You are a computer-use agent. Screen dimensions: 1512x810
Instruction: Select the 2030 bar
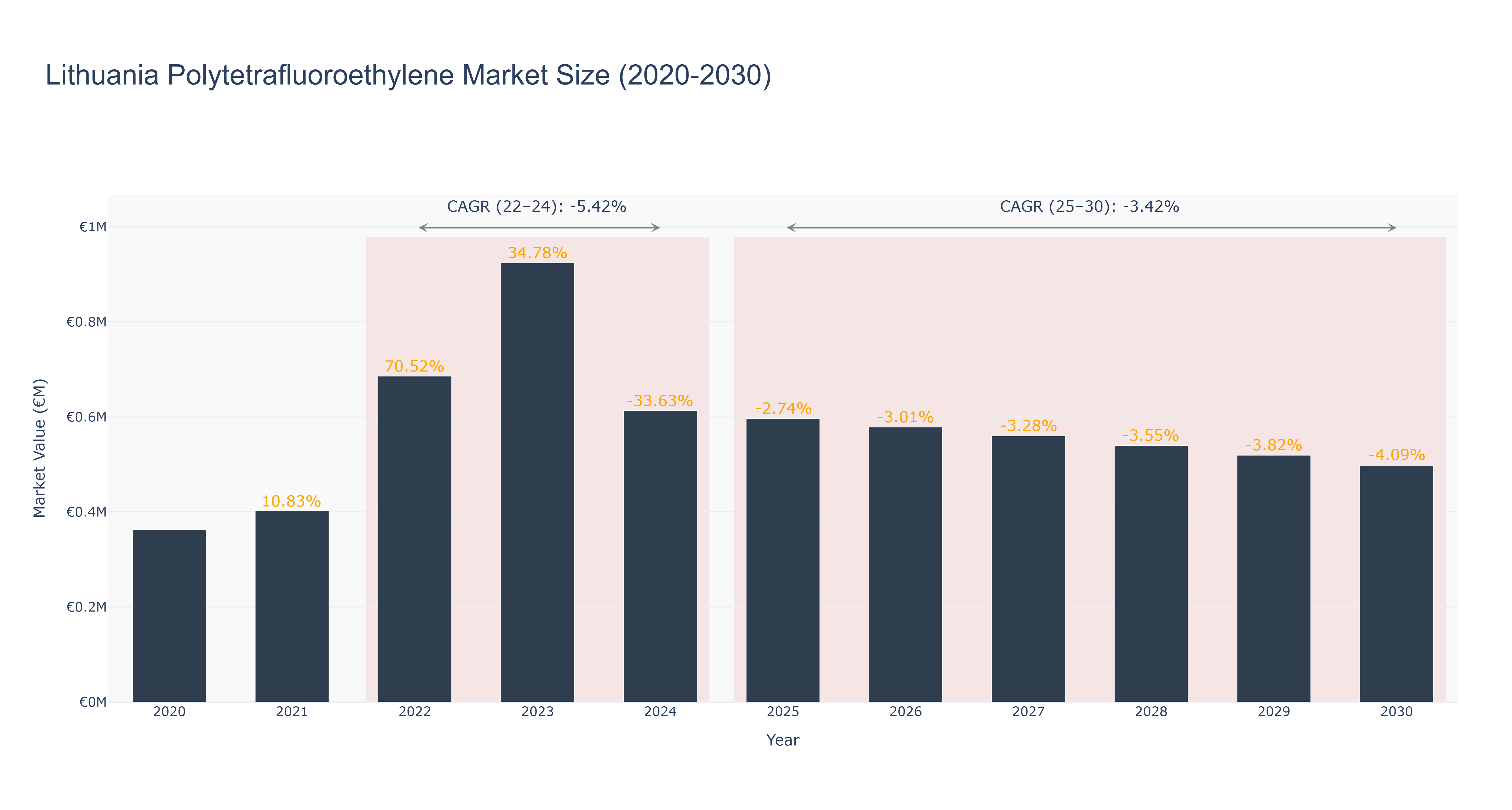[x=1396, y=583]
